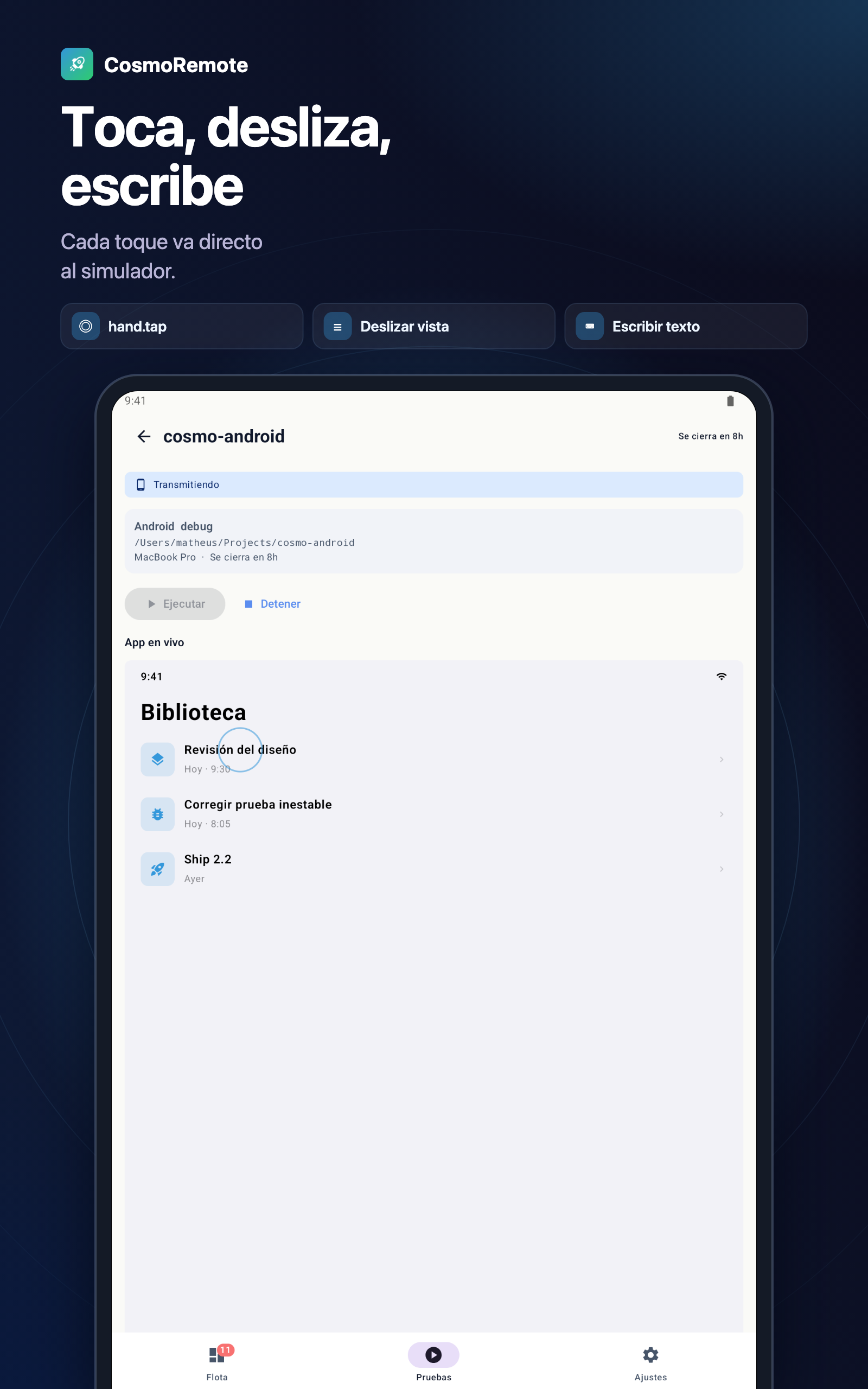Select the Deslizar vista lines icon
This screenshot has width=868, height=1389.
(337, 326)
